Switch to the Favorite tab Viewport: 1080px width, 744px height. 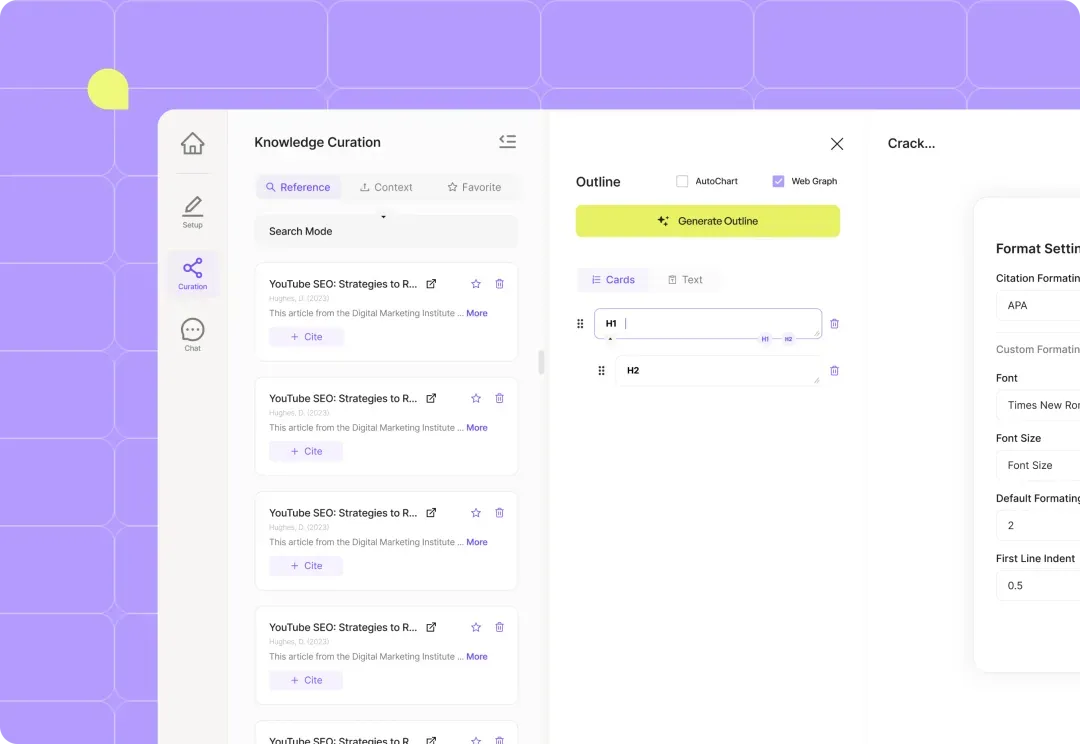pos(474,187)
